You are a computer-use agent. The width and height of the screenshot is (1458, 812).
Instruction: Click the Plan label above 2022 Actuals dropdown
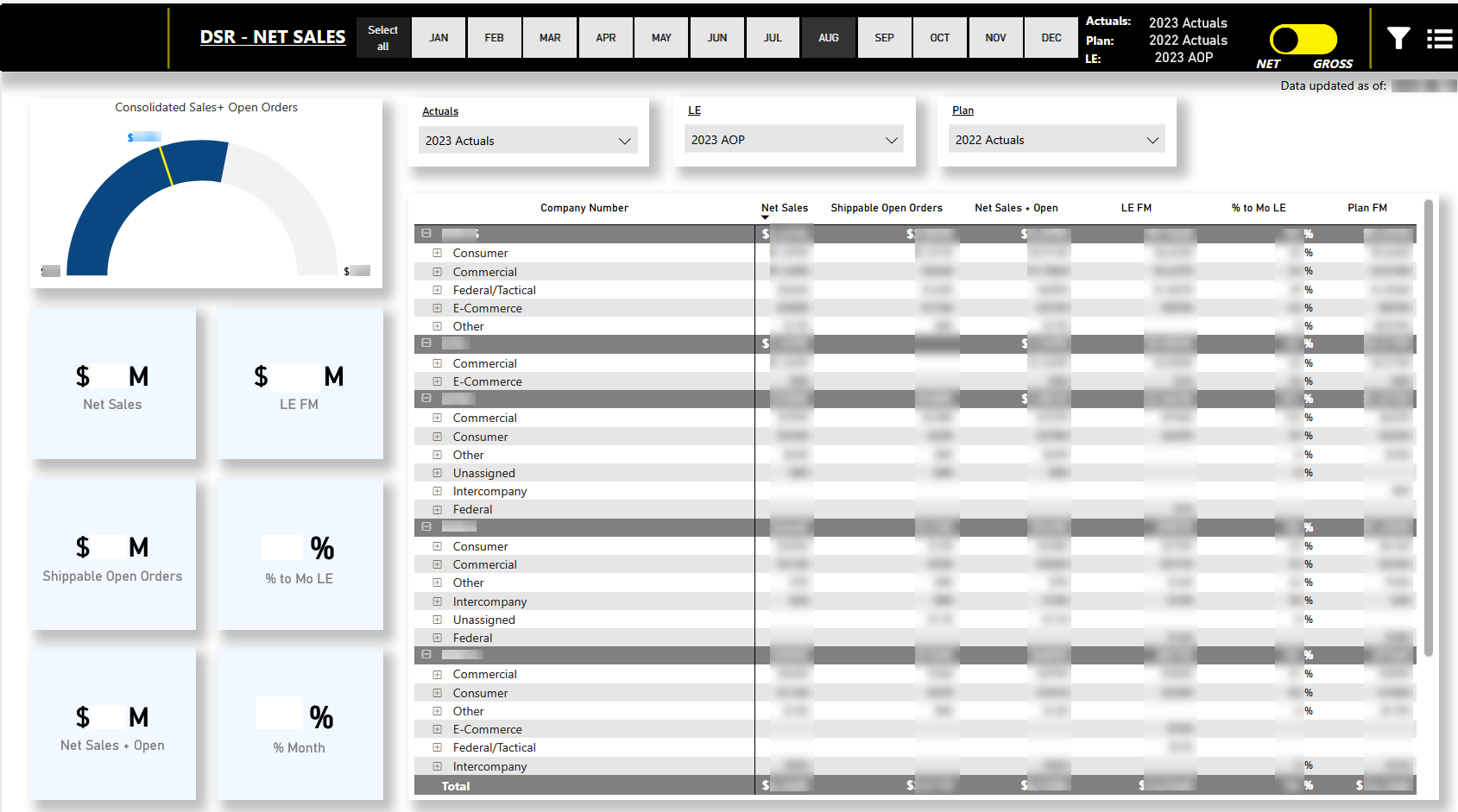963,110
